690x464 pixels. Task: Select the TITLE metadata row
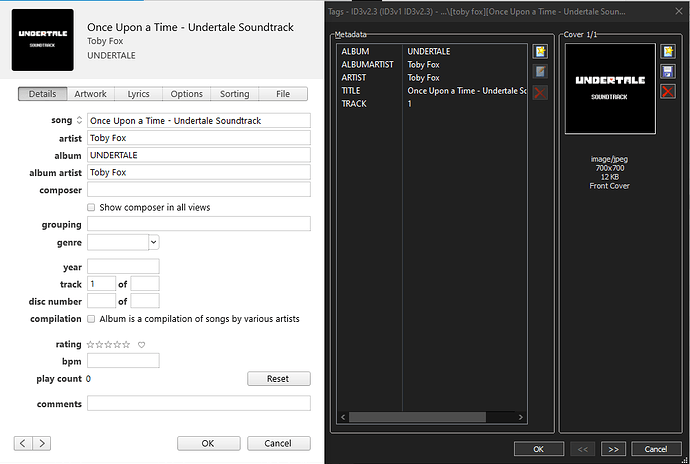coord(432,91)
